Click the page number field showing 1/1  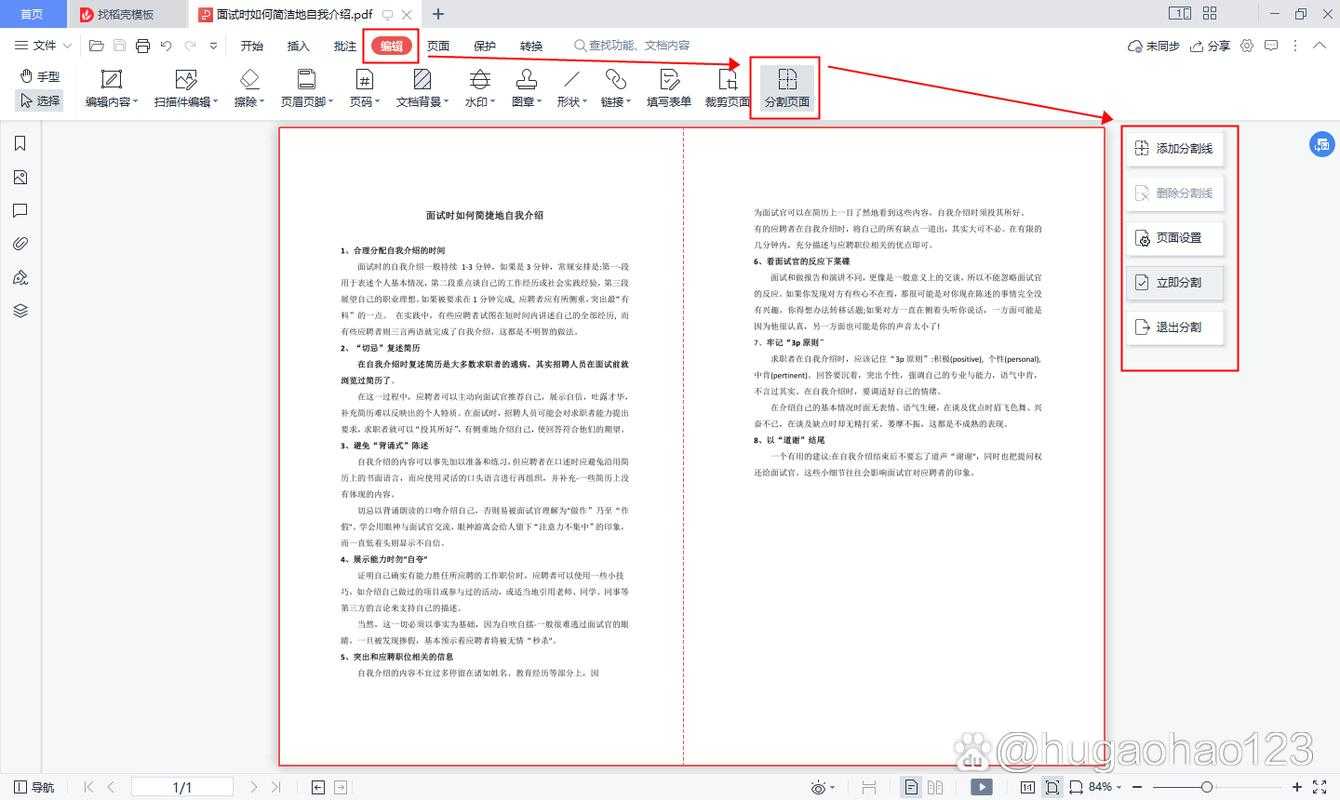pyautogui.click(x=182, y=787)
